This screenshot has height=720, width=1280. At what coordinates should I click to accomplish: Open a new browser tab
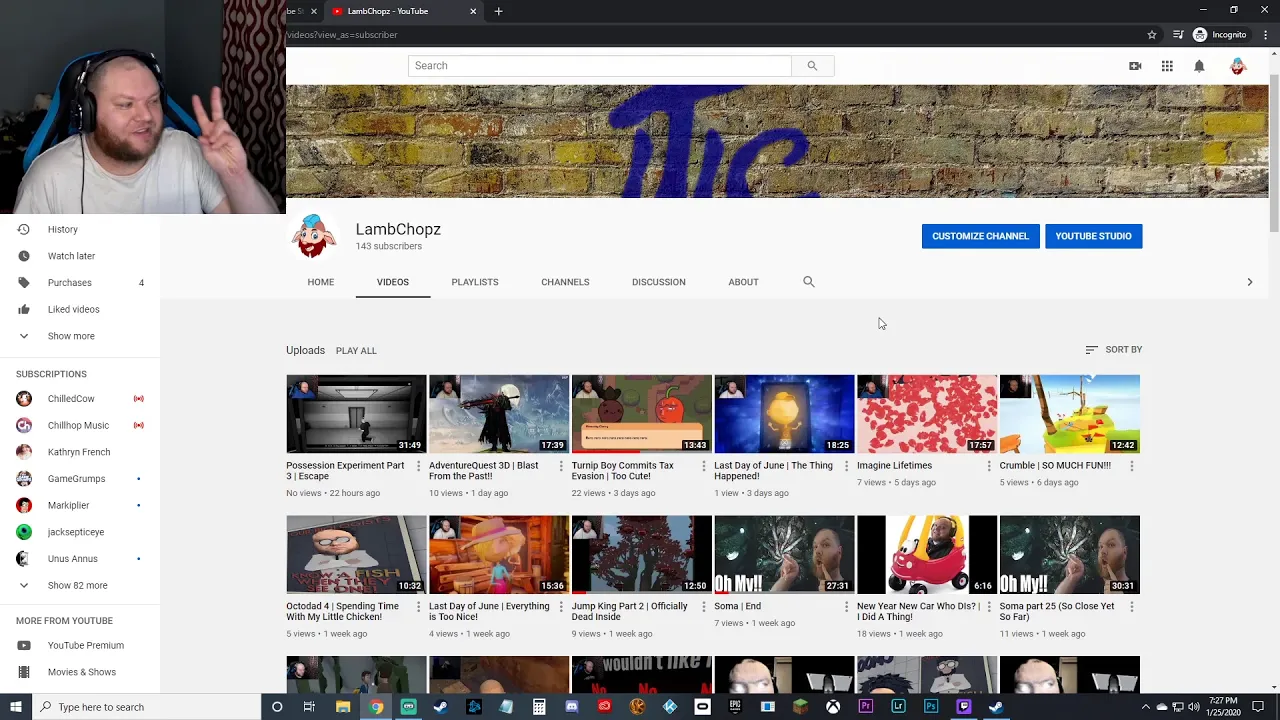(498, 11)
